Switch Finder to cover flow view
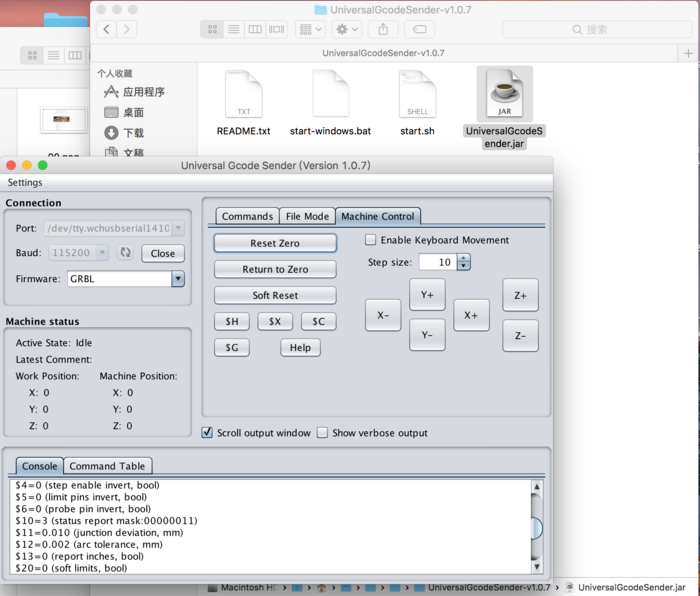The image size is (700, 596). [x=276, y=29]
